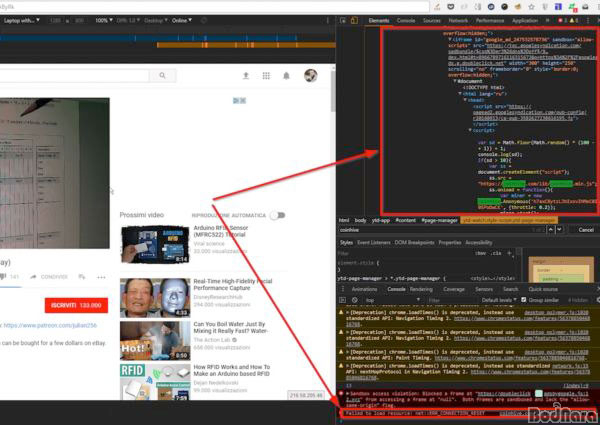Collapse the #document node triangle
Image resolution: width=600 pixels, height=425 pixels.
point(455,81)
